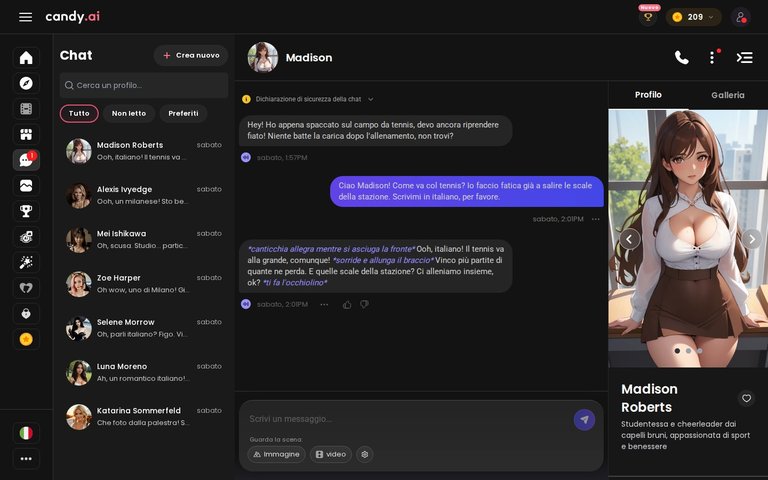Open the chat options vertical dots menu
768x480 pixels.
(712, 58)
